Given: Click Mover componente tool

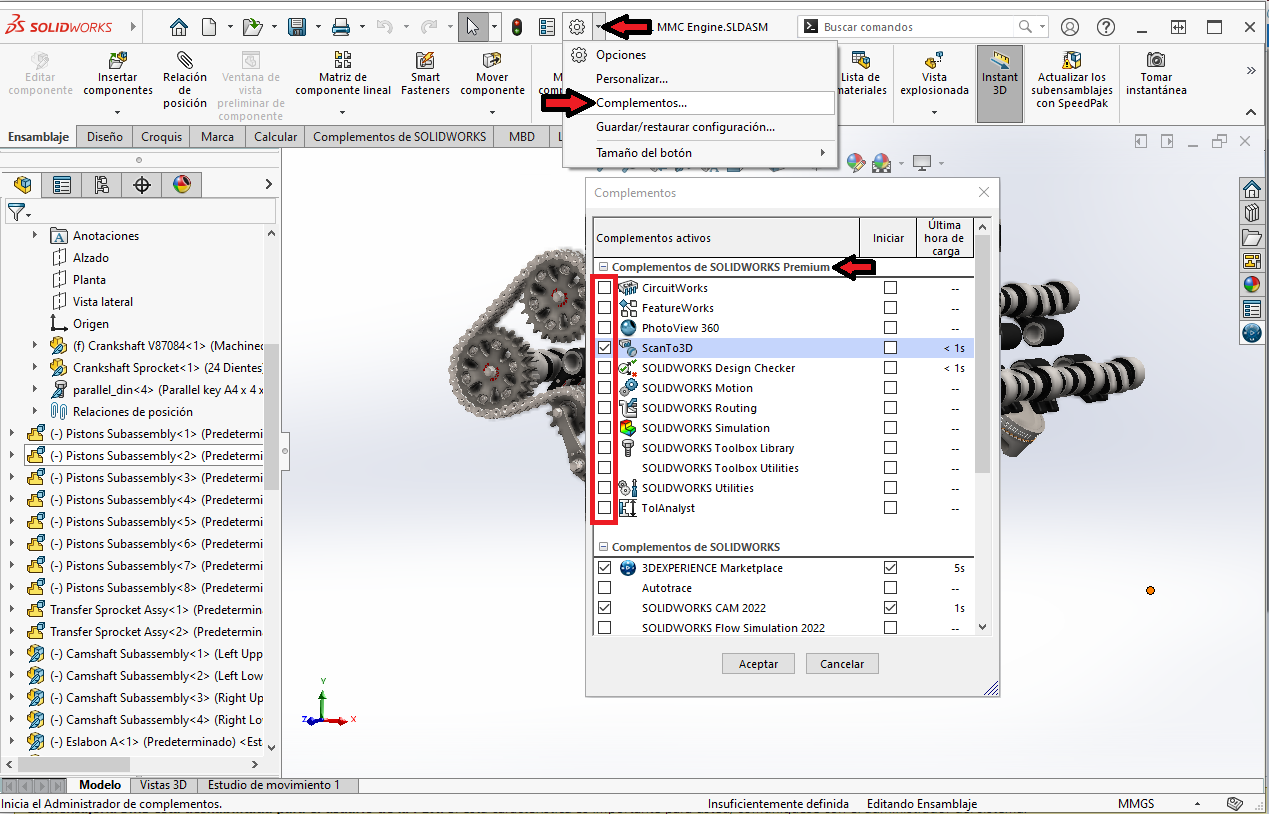Looking at the screenshot, I should 492,75.
